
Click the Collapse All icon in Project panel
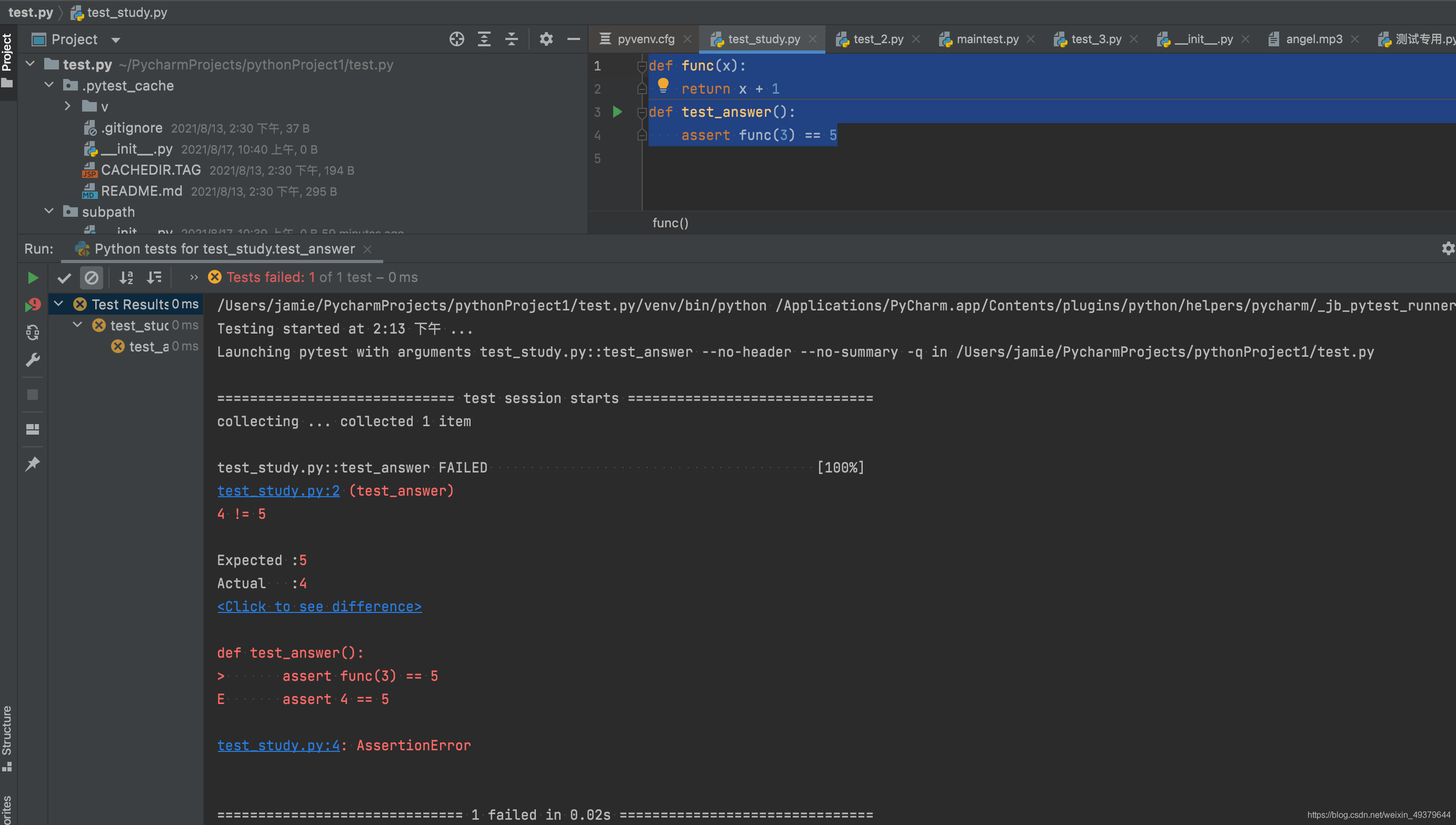[511, 39]
